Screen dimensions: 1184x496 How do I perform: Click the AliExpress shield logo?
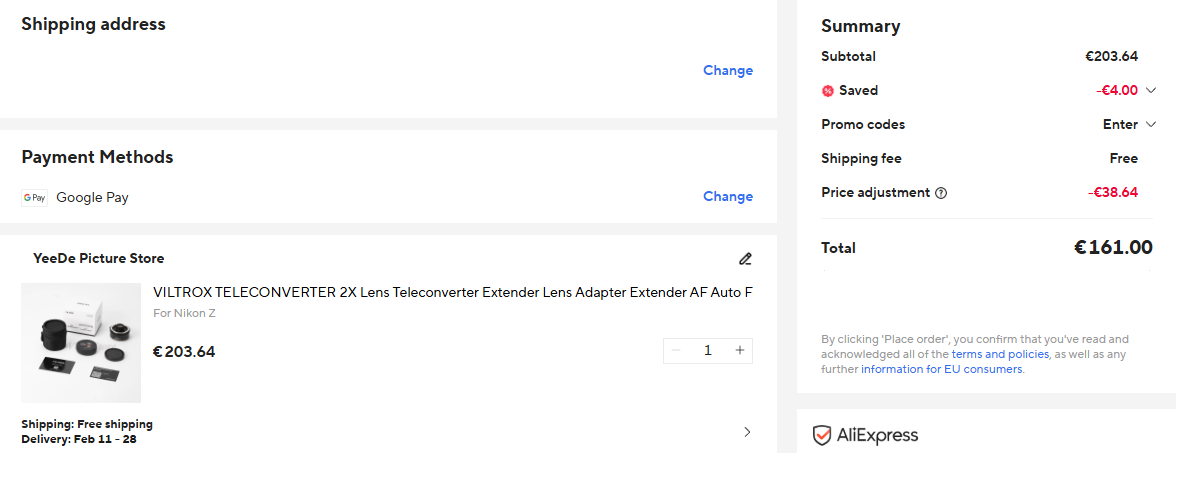[x=822, y=435]
